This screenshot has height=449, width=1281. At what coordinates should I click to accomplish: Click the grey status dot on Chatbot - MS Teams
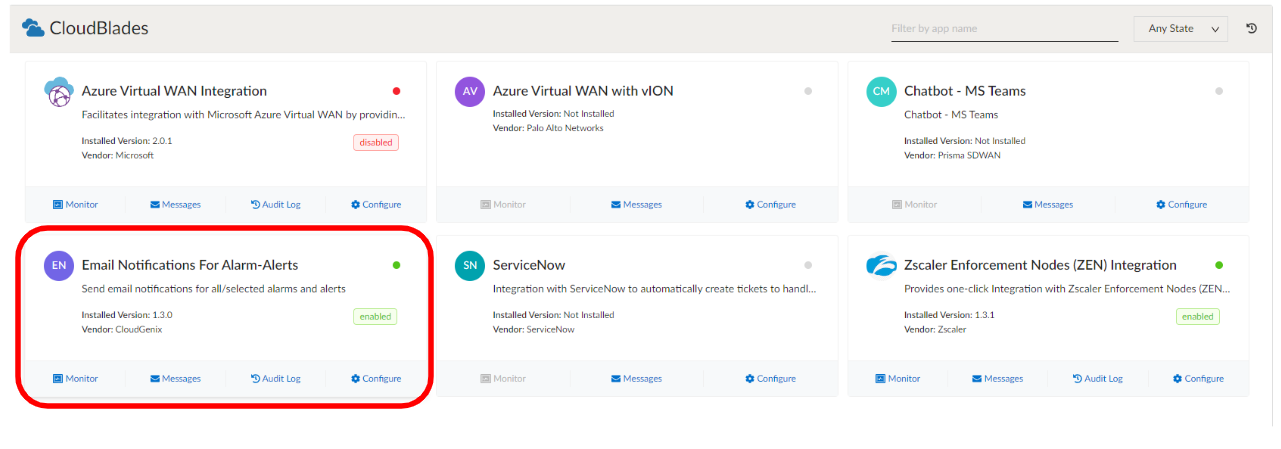coord(1219,91)
